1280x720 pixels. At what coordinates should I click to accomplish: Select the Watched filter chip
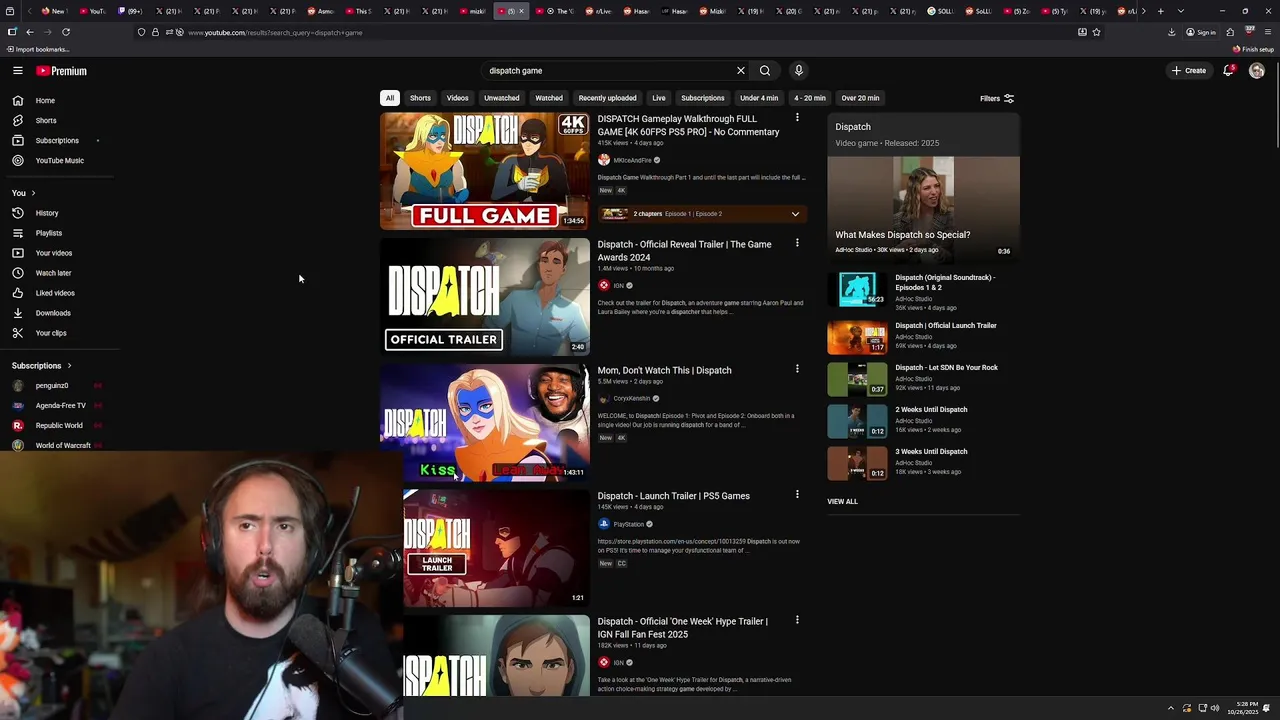(x=549, y=98)
